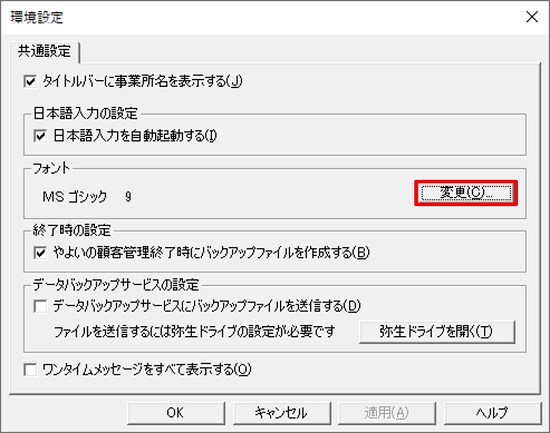Click the 終了時の設定 group label
The height and width of the screenshot is (433, 550).
pos(72,230)
